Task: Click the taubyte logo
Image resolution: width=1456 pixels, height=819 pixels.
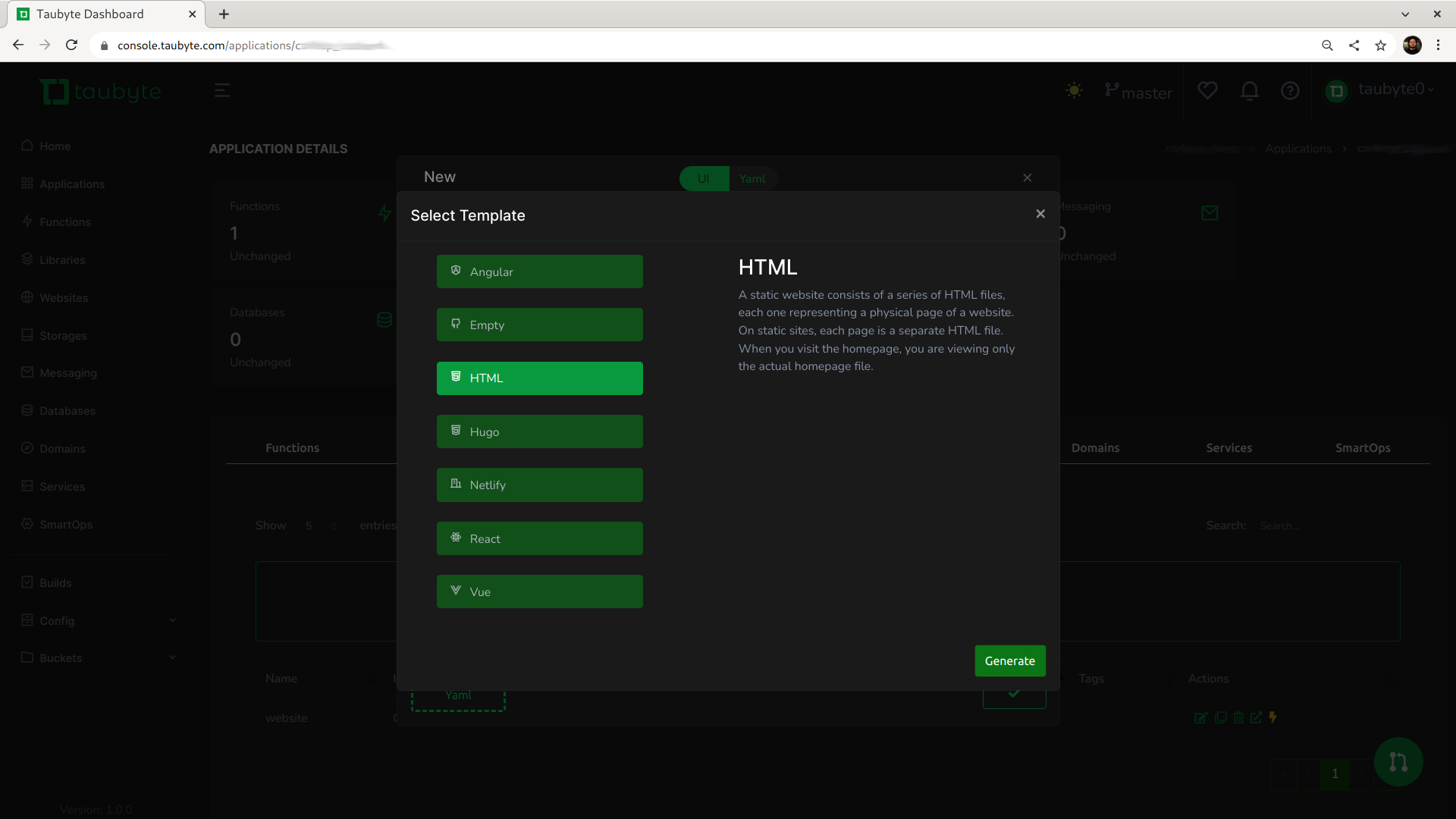Action: click(100, 92)
